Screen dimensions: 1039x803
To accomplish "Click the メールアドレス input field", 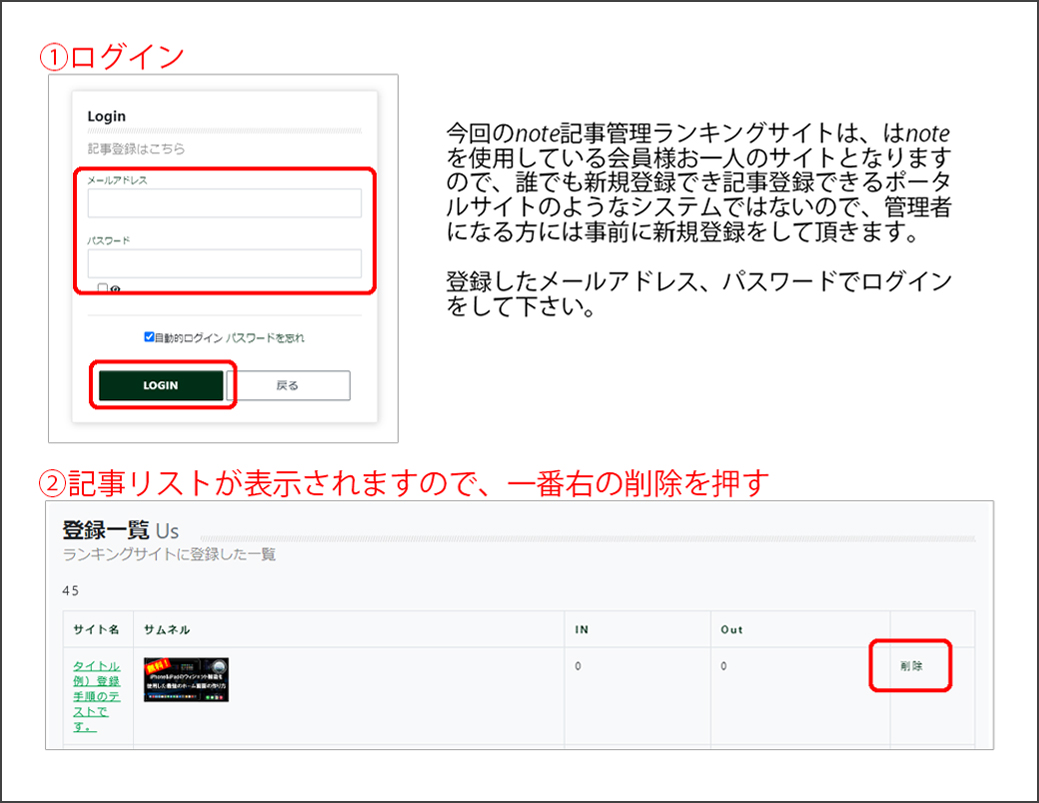I will (x=224, y=204).
